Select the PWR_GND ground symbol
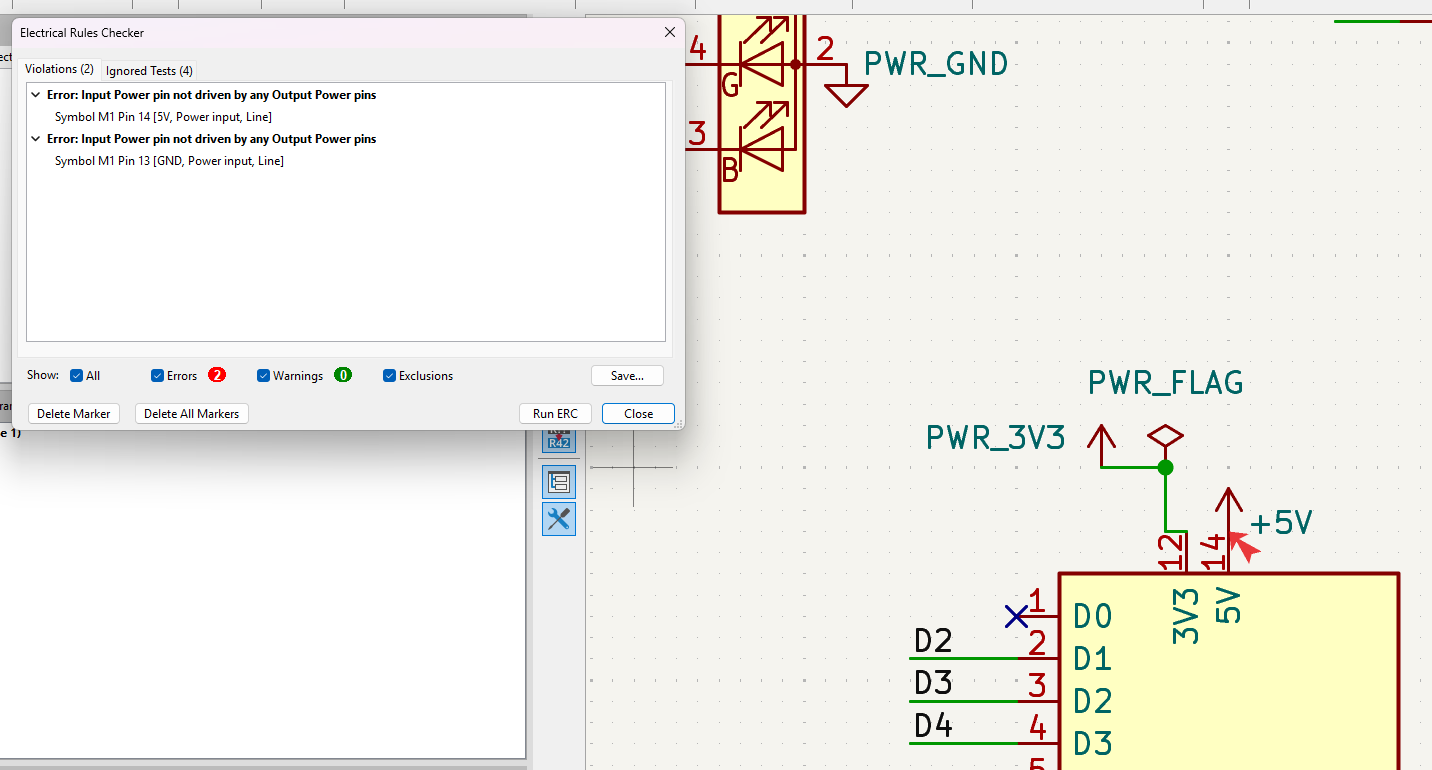The image size is (1432, 770). pos(846,95)
